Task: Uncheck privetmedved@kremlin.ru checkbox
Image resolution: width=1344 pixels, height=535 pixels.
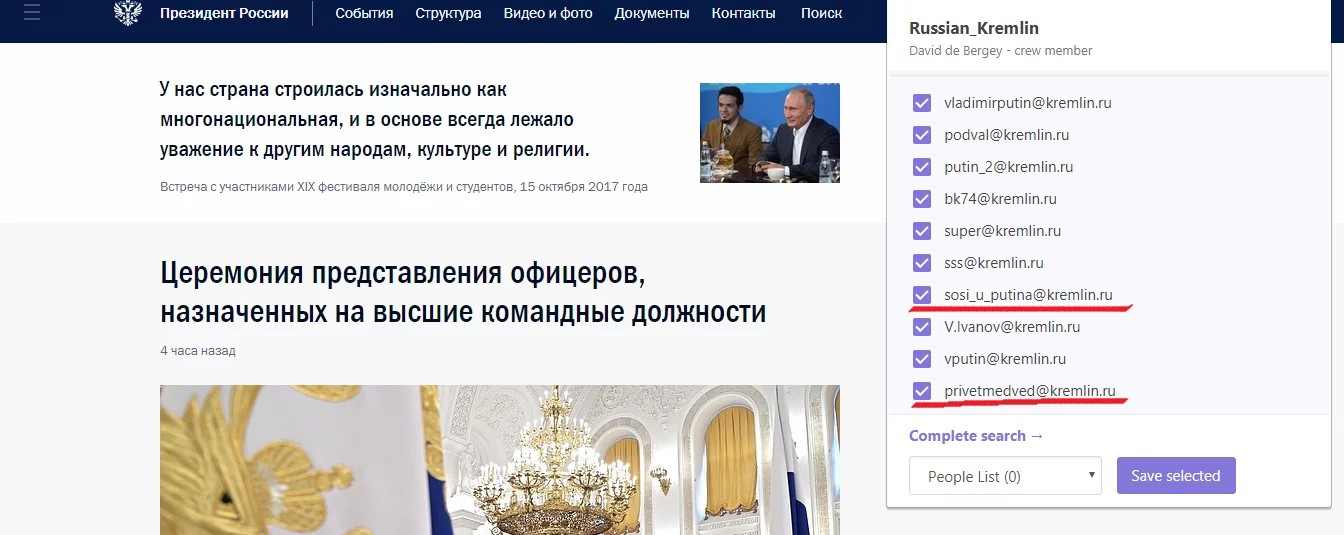Action: pos(922,391)
